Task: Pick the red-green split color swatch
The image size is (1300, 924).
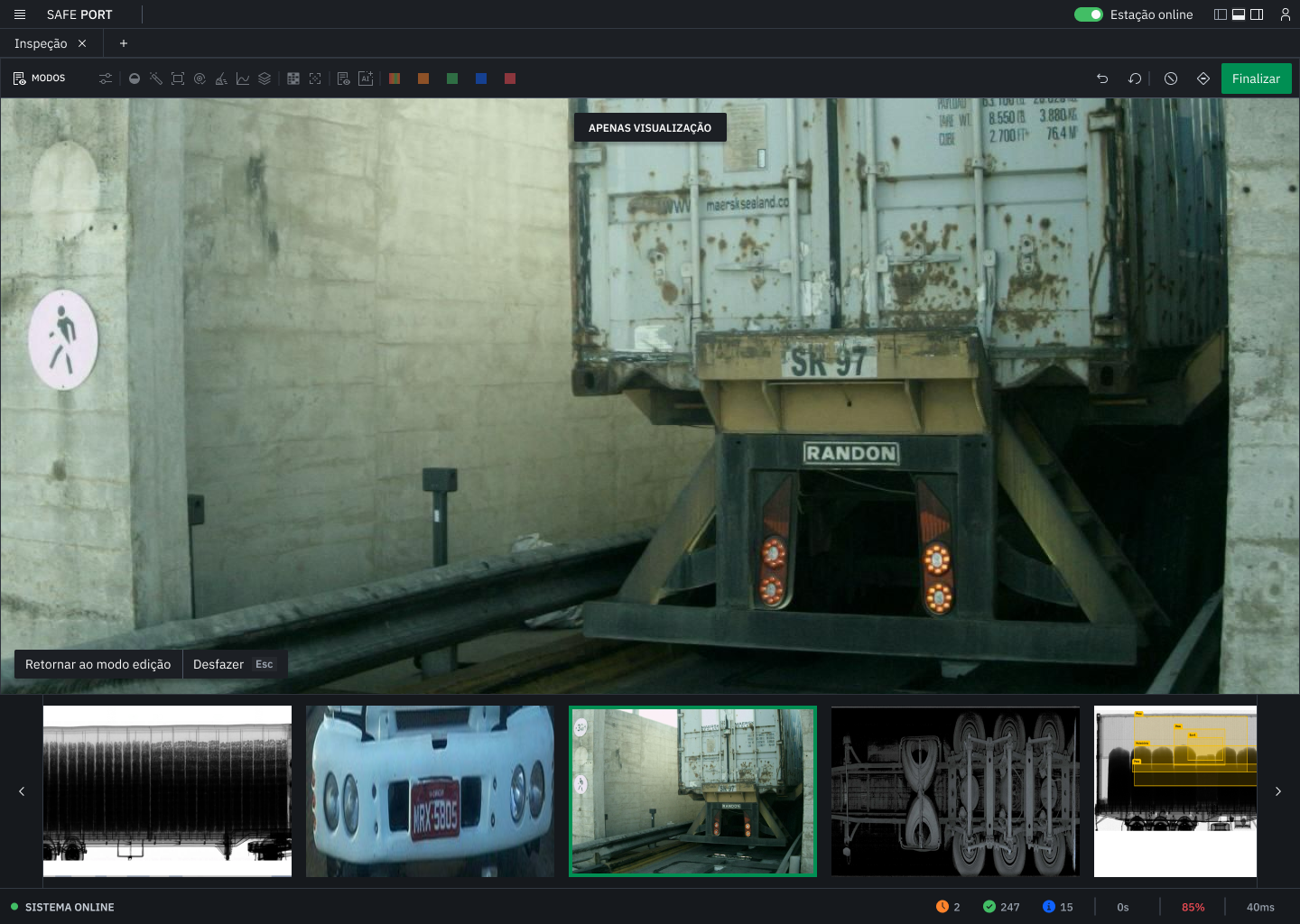Action: [395, 79]
